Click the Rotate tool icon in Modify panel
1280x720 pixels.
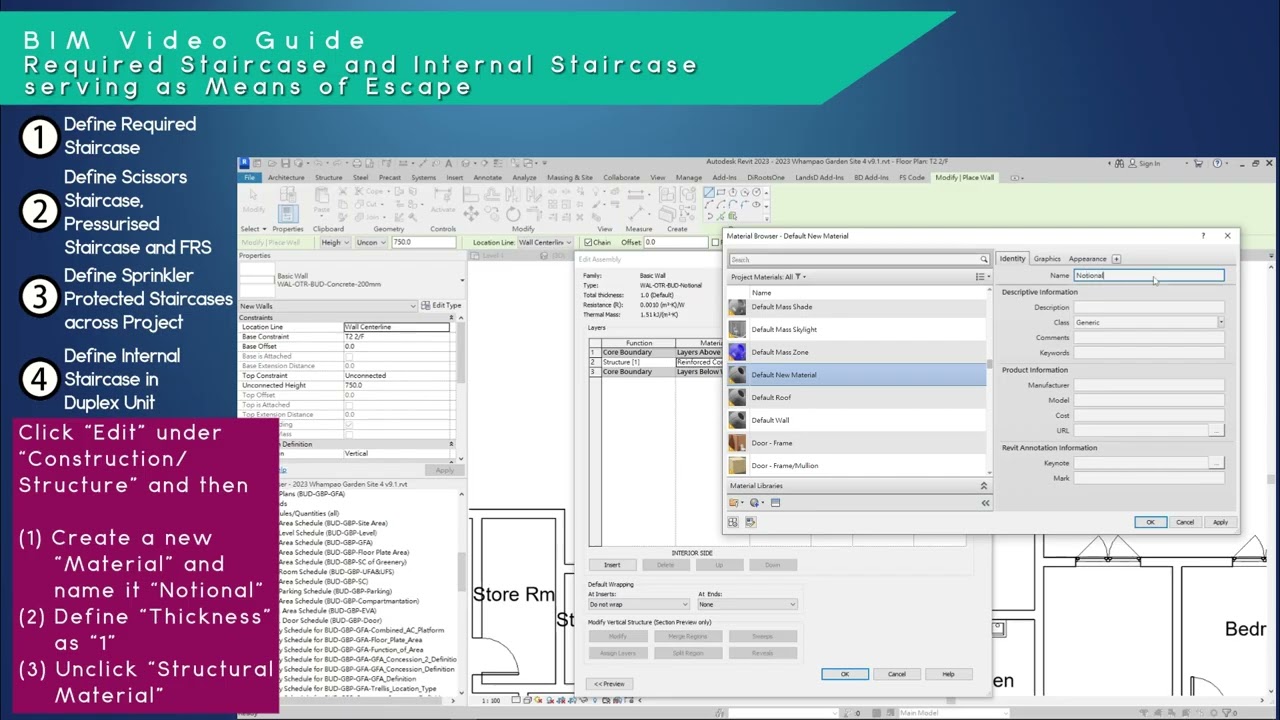click(513, 214)
